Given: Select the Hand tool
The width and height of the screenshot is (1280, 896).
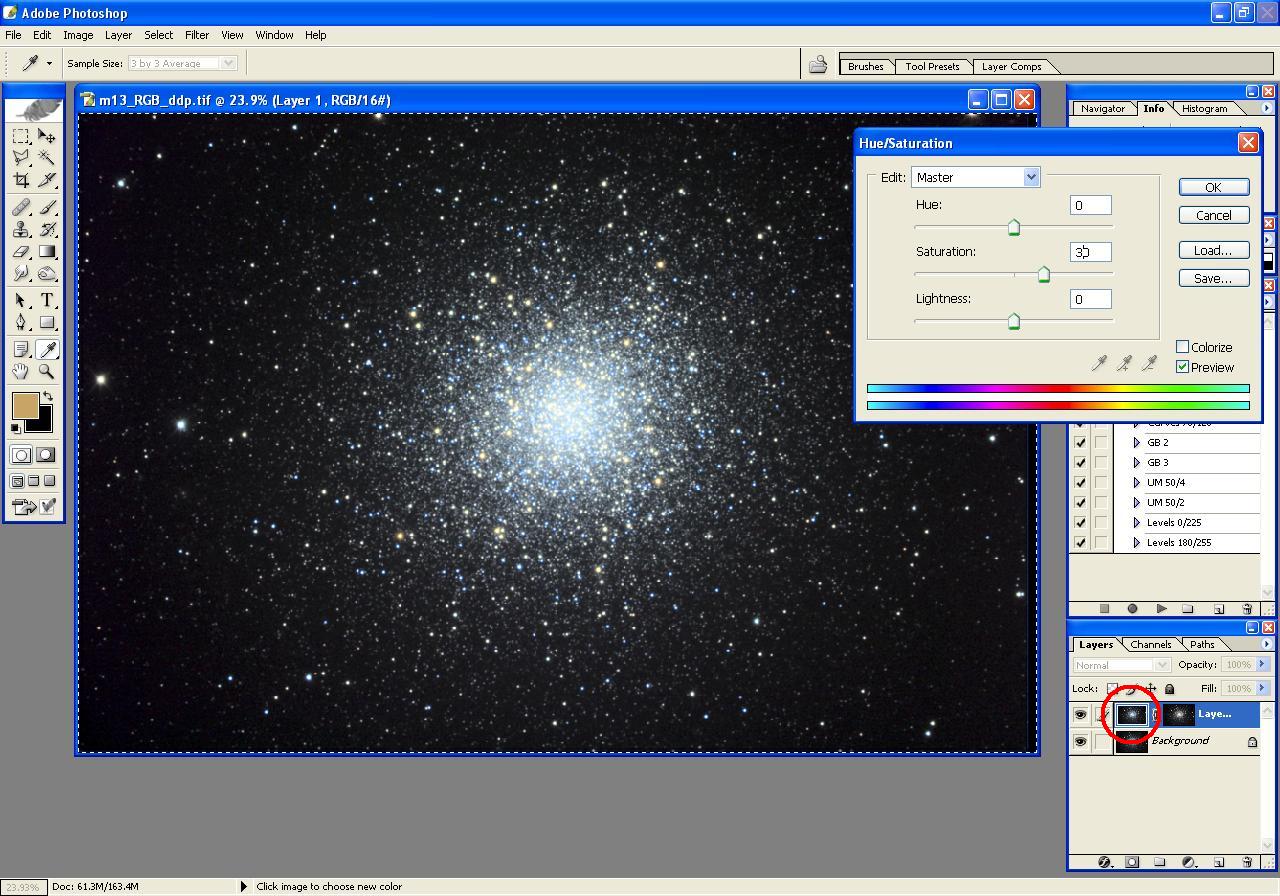Looking at the screenshot, I should (x=21, y=371).
